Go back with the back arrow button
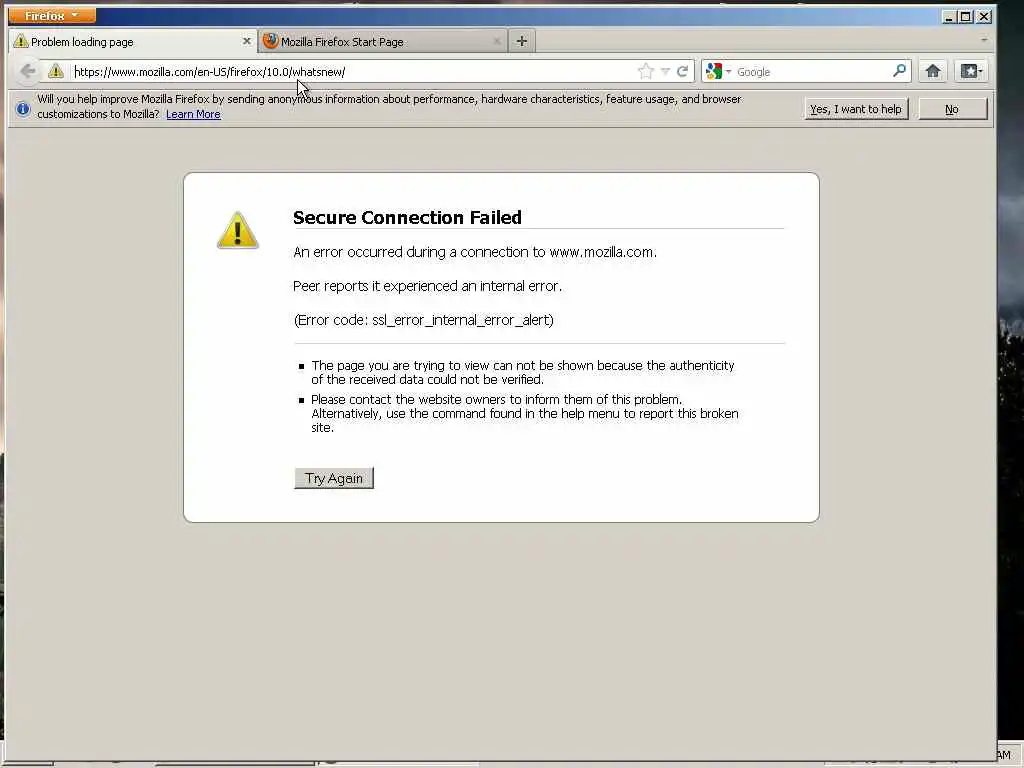This screenshot has width=1024, height=768. click(x=27, y=71)
